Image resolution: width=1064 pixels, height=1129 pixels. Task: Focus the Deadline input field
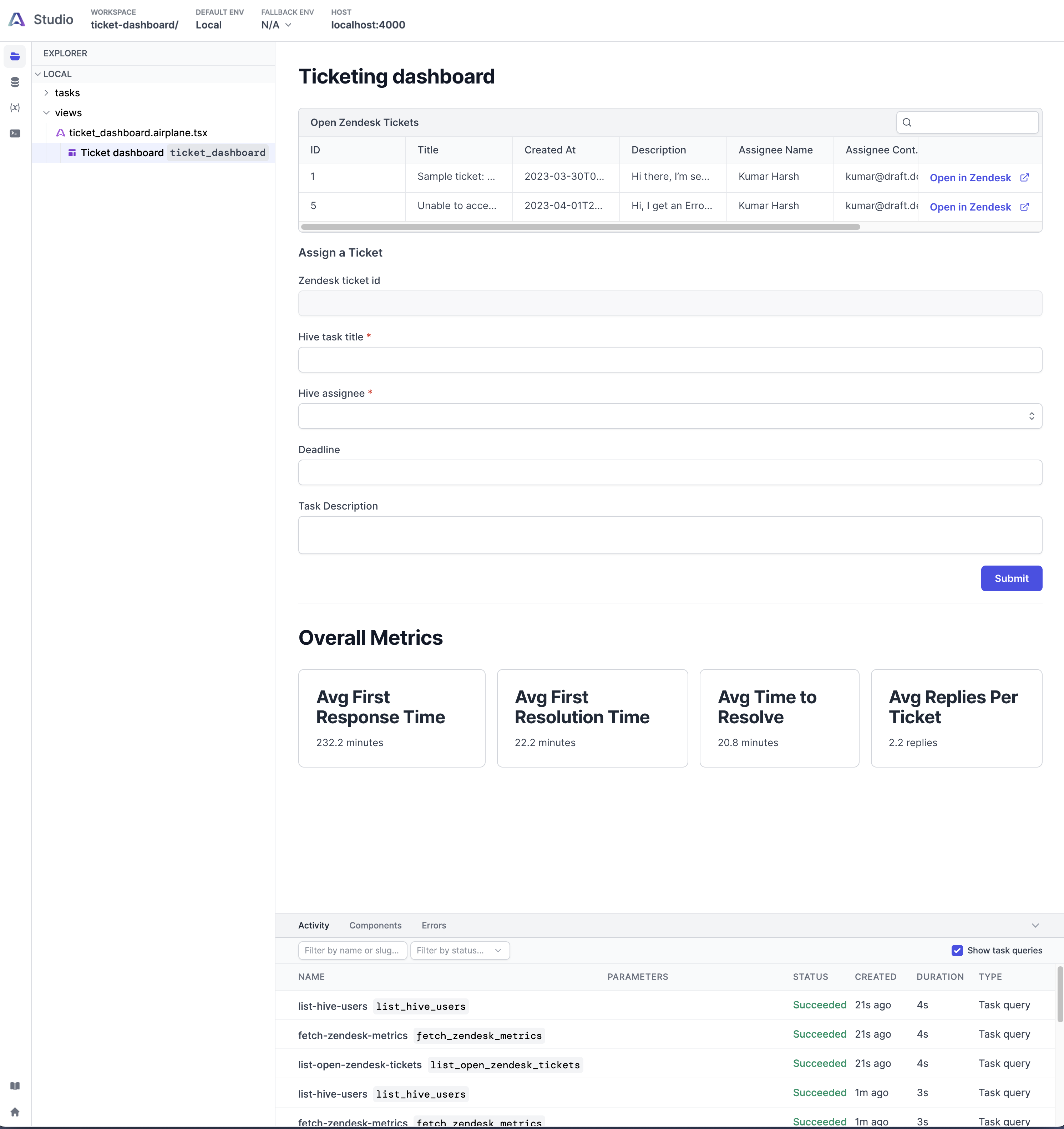pyautogui.click(x=670, y=472)
